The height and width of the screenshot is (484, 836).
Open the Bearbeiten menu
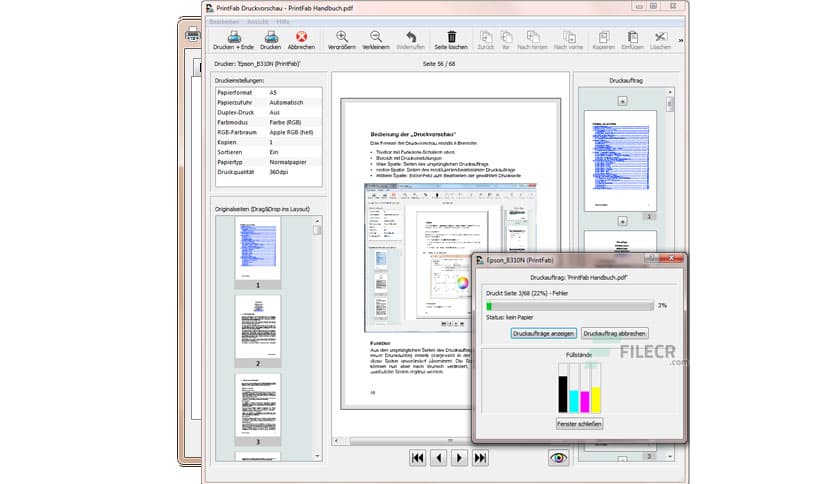(224, 21)
